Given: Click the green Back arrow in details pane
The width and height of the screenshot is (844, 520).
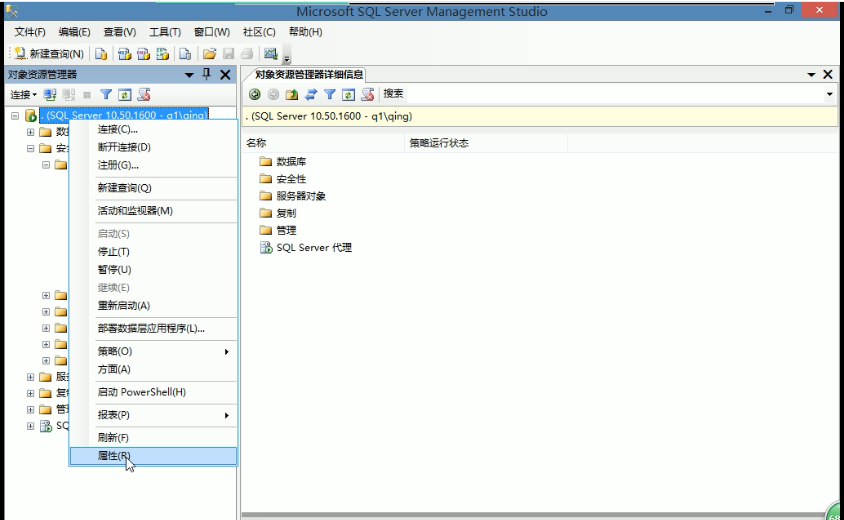Looking at the screenshot, I should pos(255,95).
